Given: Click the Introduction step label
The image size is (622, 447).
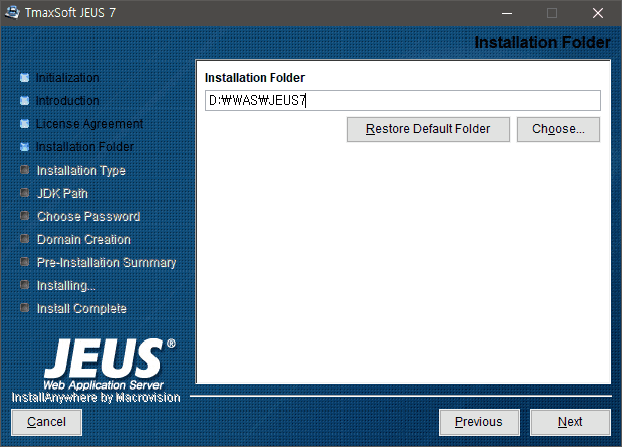Looking at the screenshot, I should tap(67, 101).
